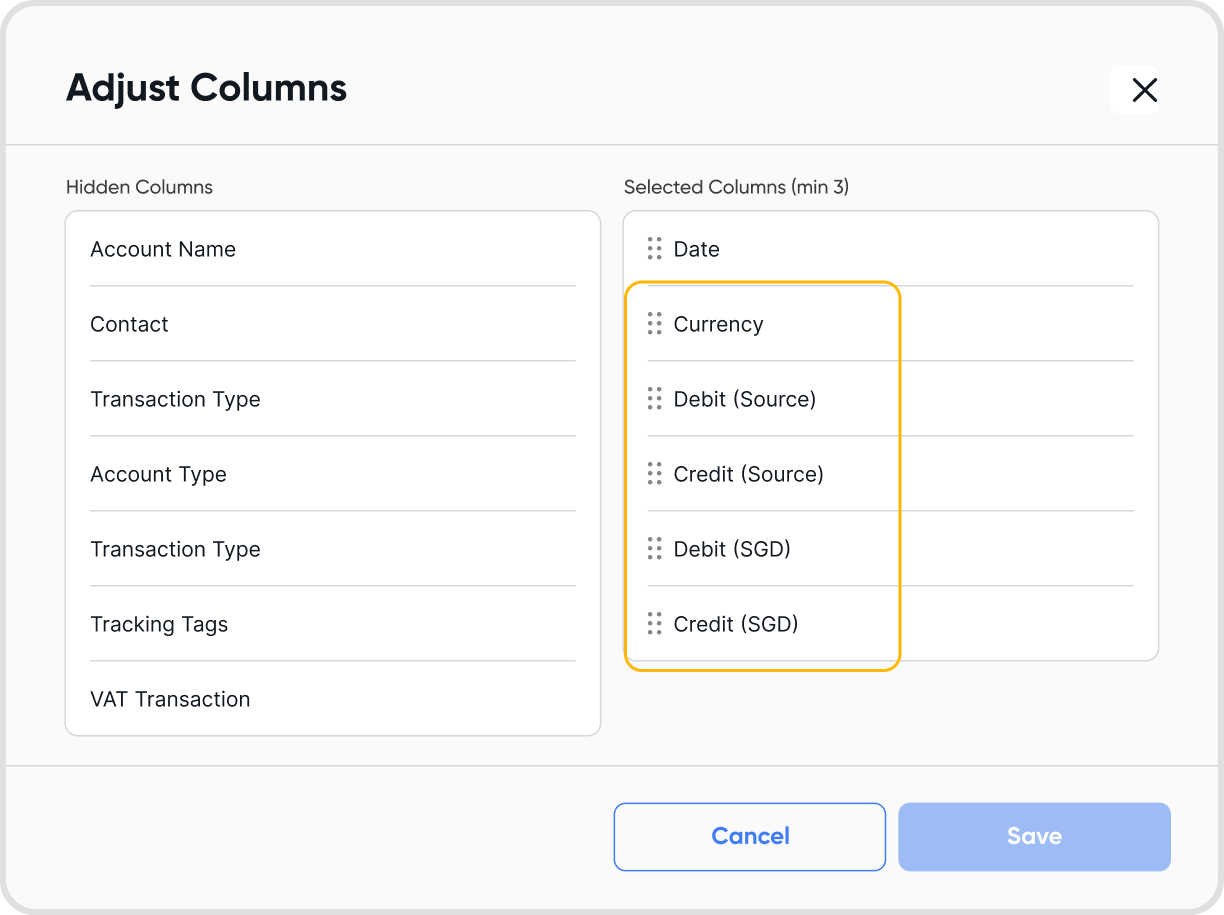Close the Adjust Columns dialog with X

tap(1144, 90)
